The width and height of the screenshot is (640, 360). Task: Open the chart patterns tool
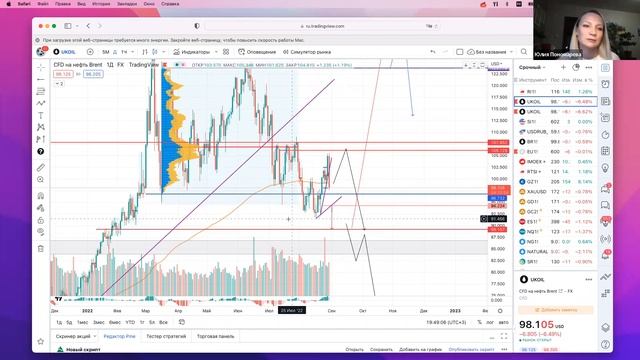point(40,127)
